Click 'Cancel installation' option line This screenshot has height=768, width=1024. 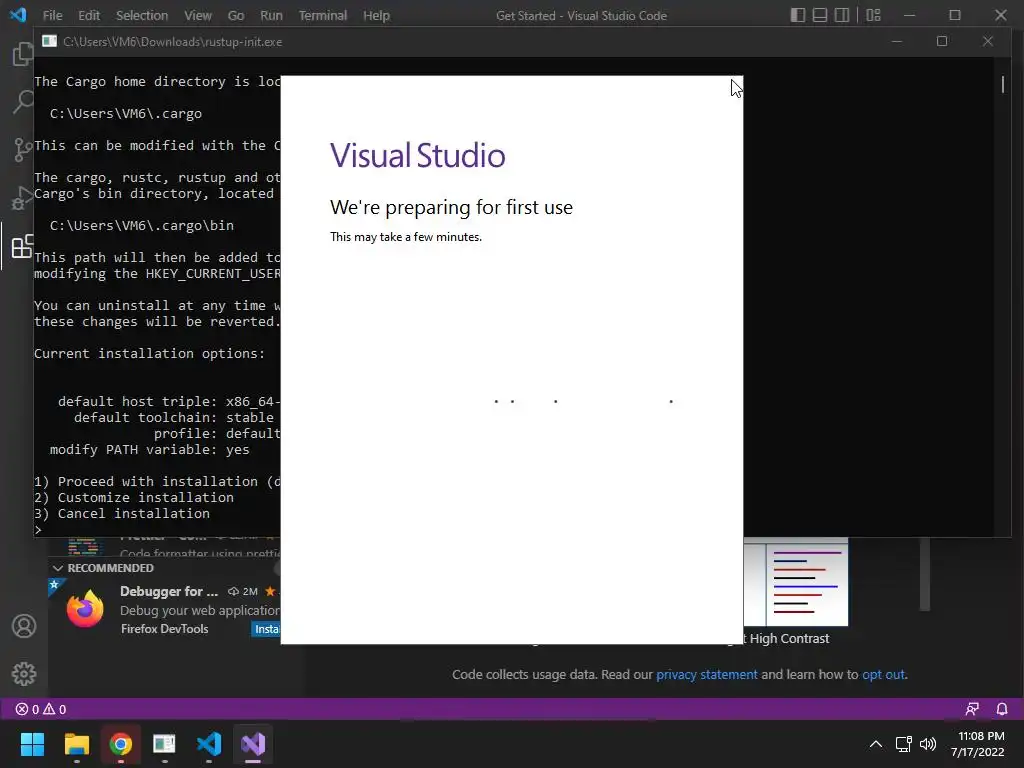[122, 513]
